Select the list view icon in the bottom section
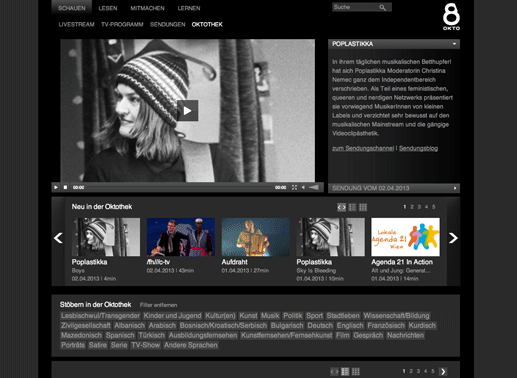Screen dimensions: 517x378 coord(345,371)
